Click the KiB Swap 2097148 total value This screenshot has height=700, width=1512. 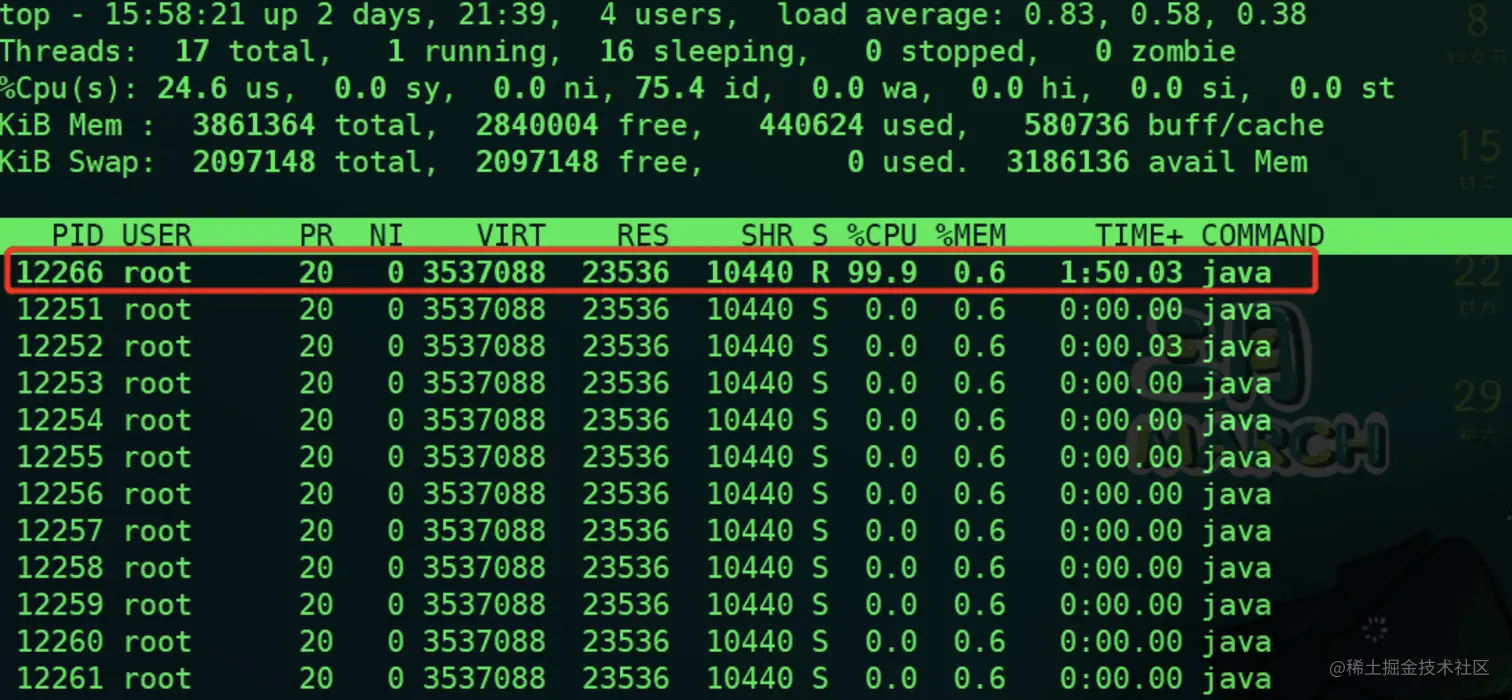point(253,162)
